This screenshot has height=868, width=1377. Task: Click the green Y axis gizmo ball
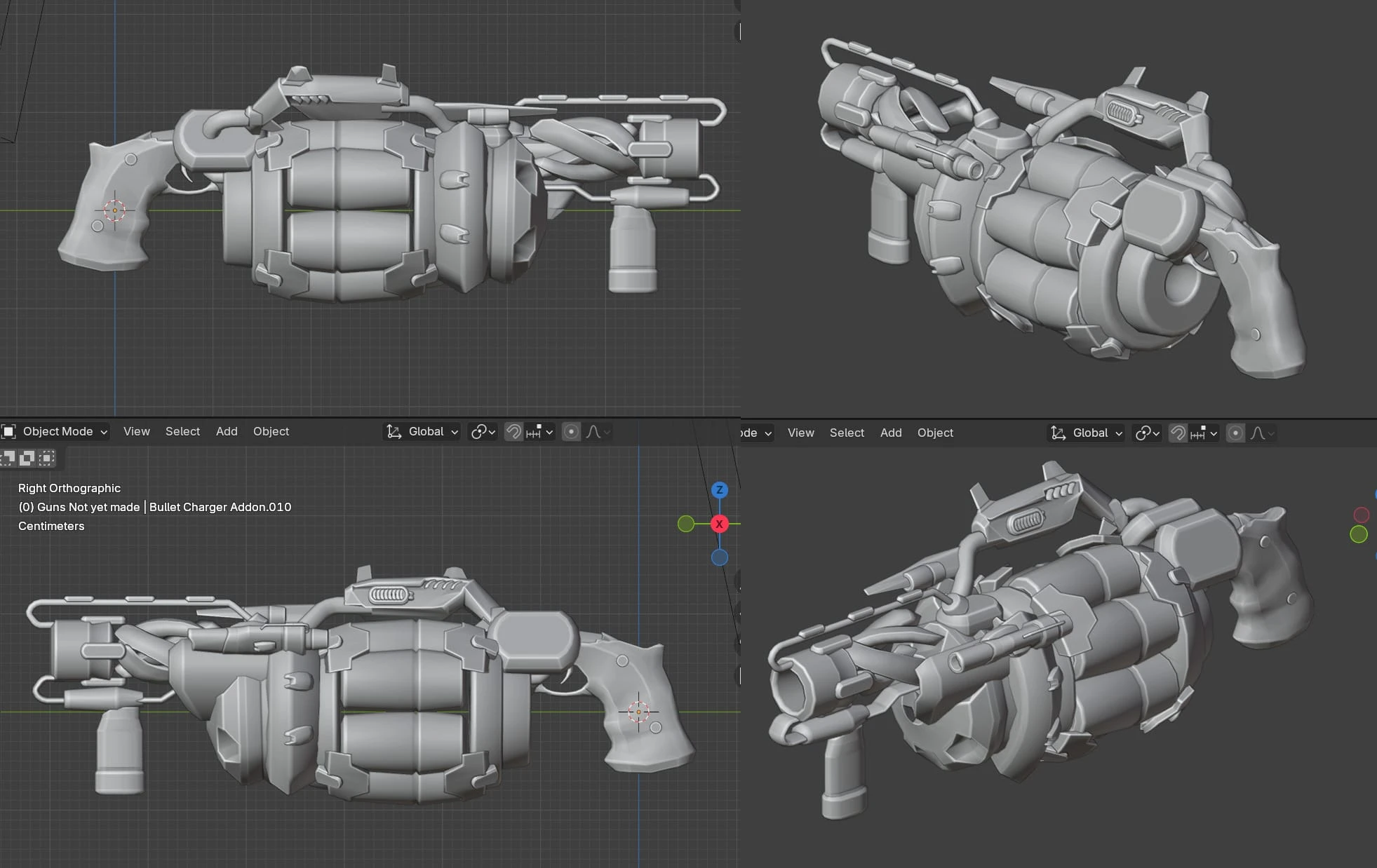tap(686, 524)
